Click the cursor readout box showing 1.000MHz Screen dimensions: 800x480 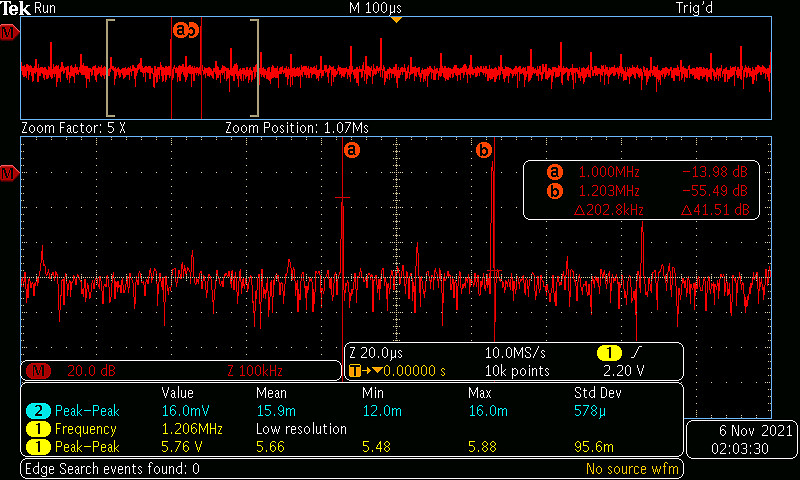point(641,190)
